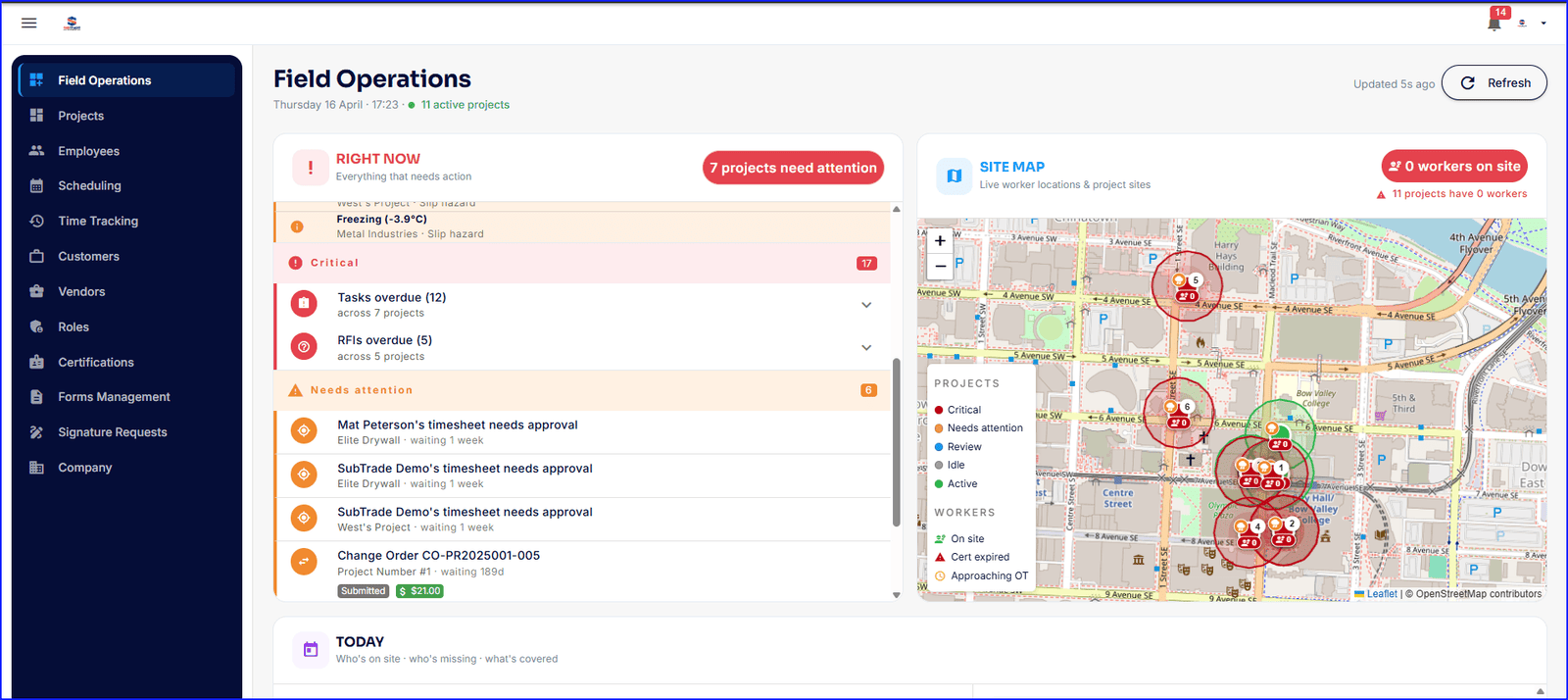Viewport: 1568px width, 700px height.
Task: Click the Vendors sidebar icon
Action: 36,291
